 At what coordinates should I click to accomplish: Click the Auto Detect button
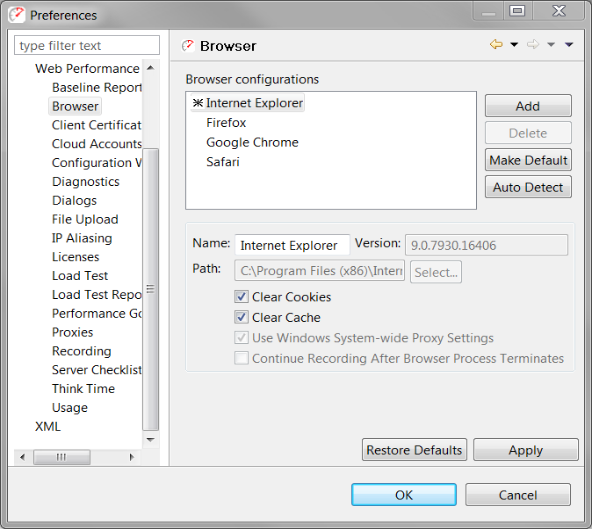pyautogui.click(x=528, y=187)
